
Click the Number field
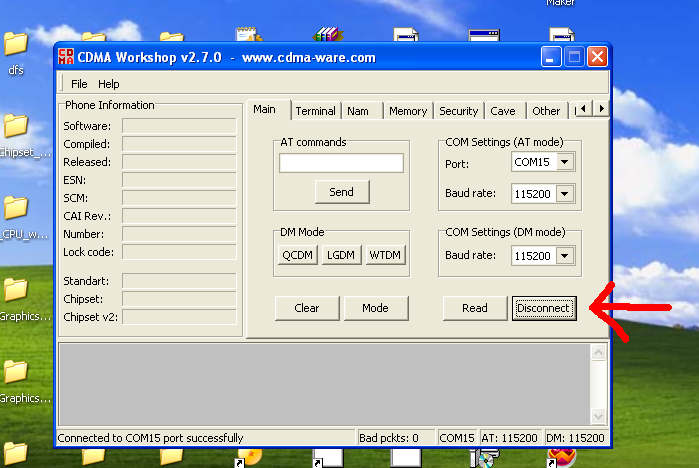179,234
